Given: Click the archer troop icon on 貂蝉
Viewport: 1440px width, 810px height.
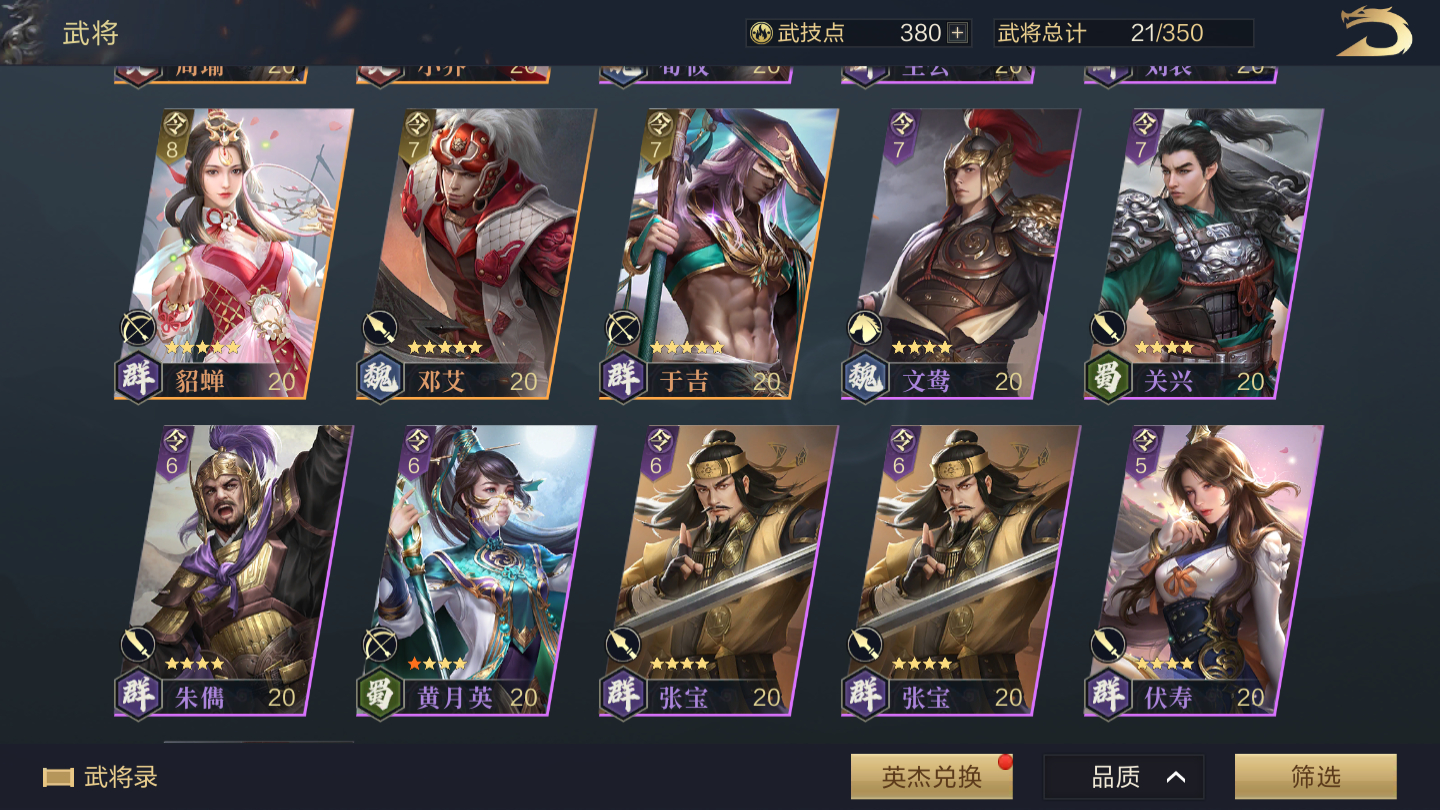Looking at the screenshot, I should 138,327.
